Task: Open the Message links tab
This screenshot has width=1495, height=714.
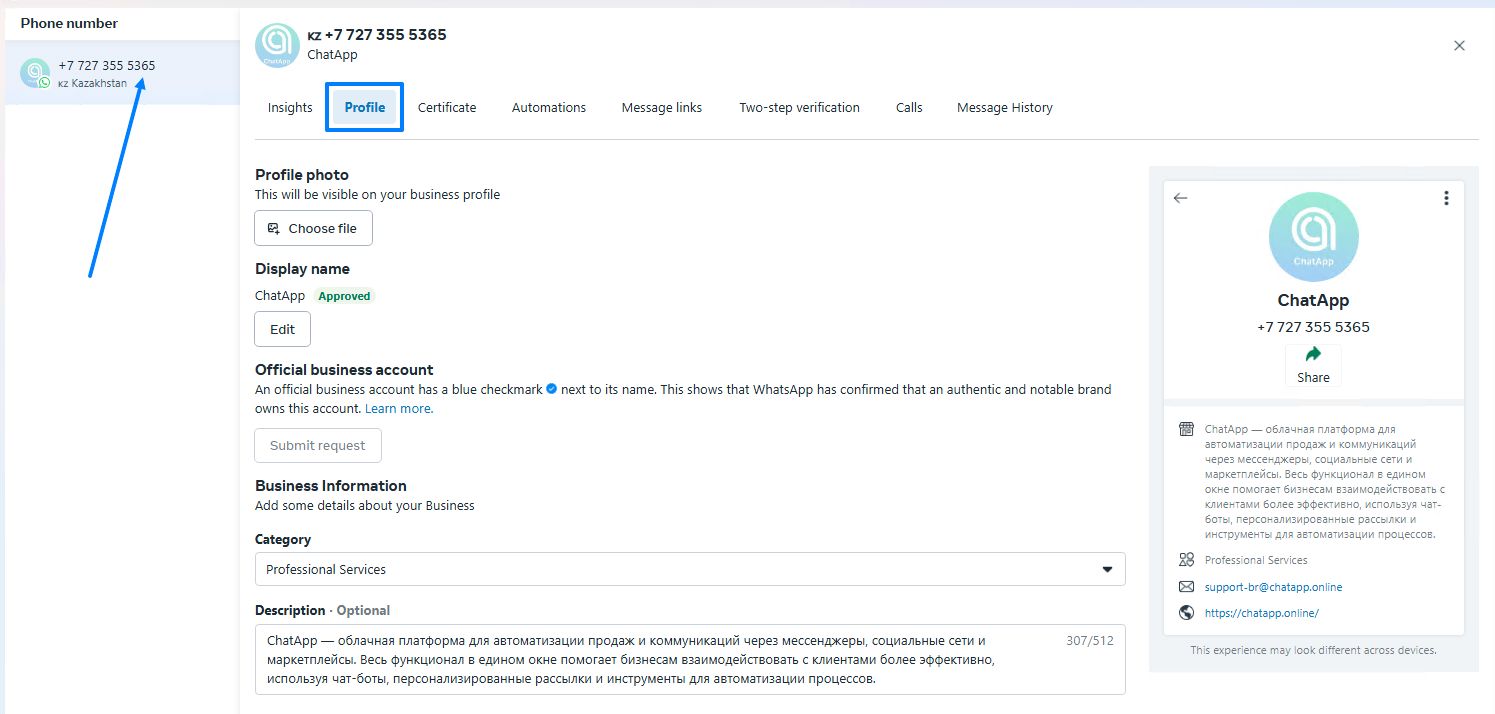Action: (662, 107)
